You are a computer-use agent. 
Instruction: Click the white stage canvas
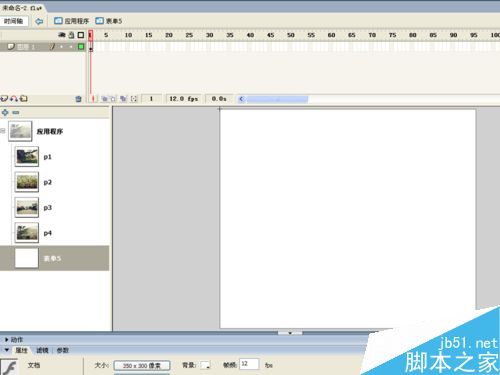click(x=348, y=218)
